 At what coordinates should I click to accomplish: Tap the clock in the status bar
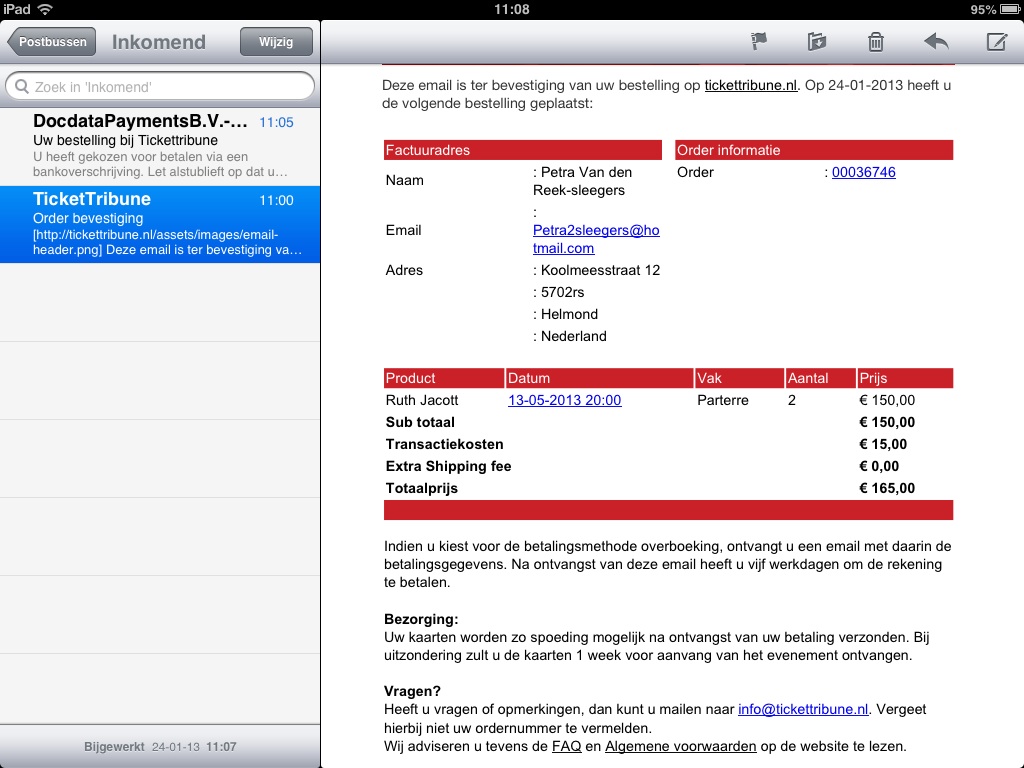[x=511, y=9]
